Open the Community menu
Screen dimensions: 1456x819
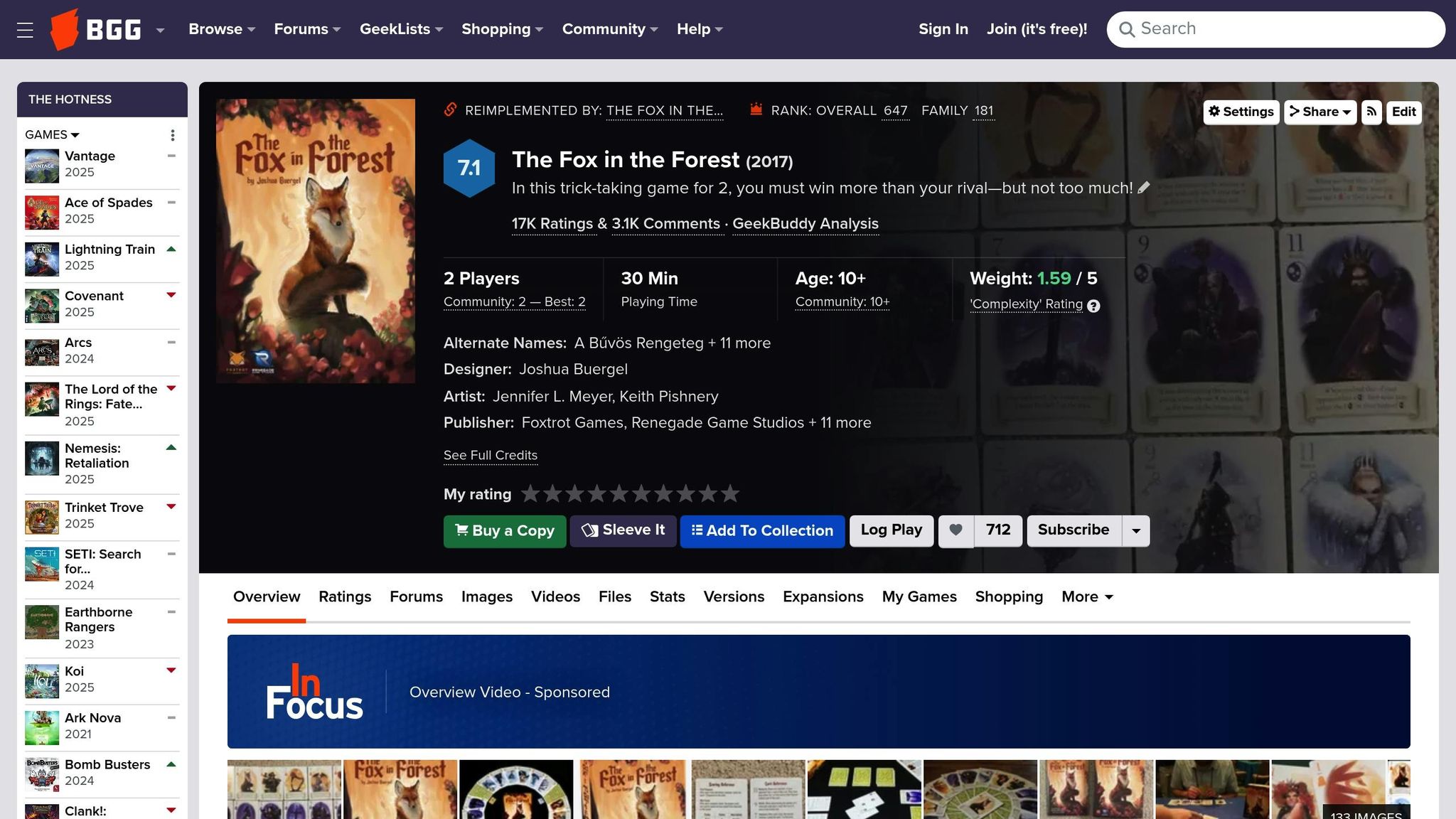click(610, 29)
